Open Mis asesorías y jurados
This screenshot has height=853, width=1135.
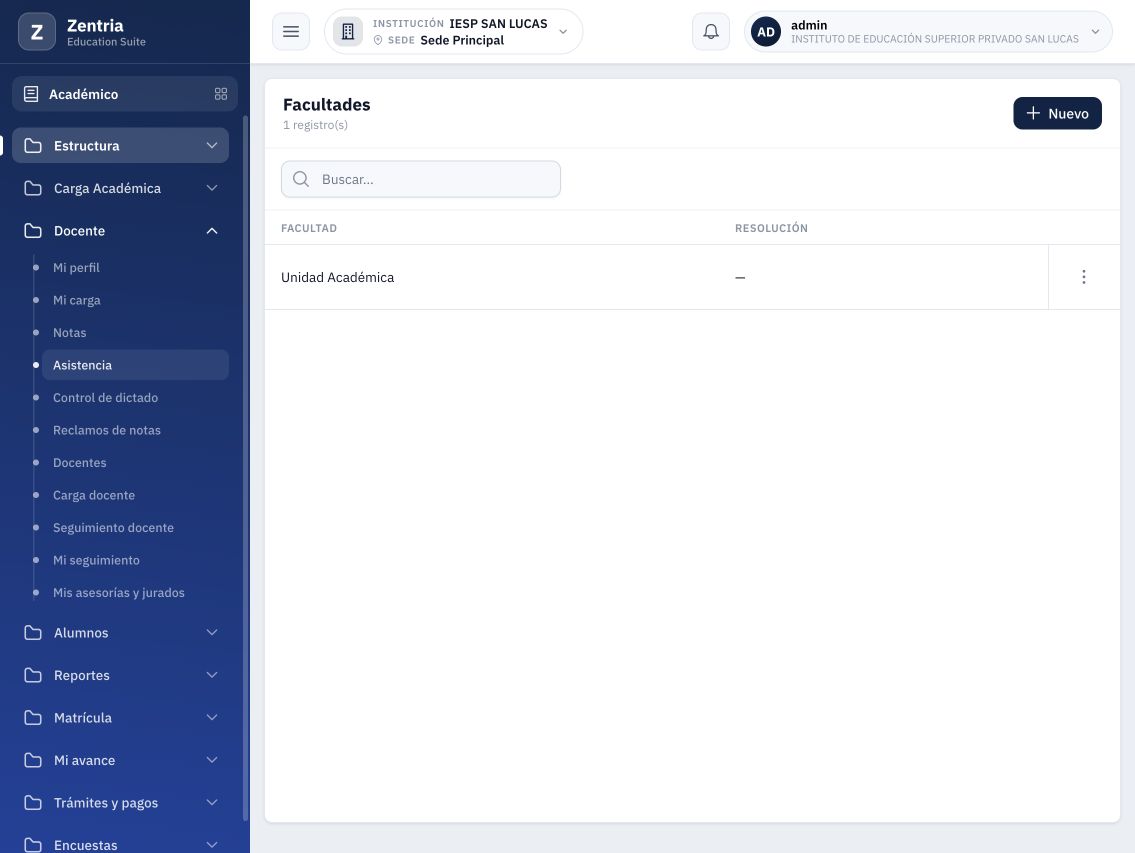[x=135, y=593]
